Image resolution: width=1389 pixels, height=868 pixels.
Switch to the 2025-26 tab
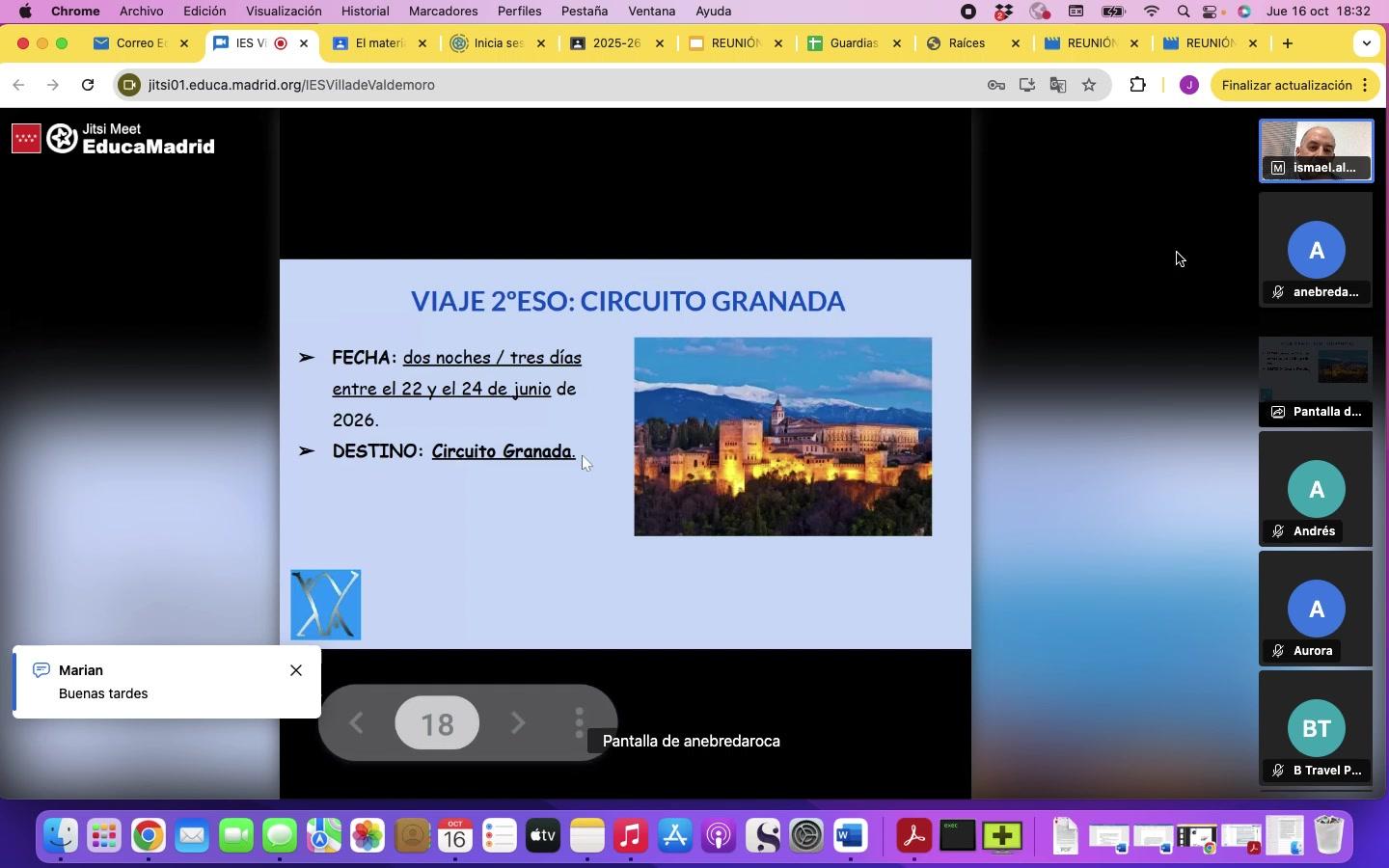tap(617, 43)
